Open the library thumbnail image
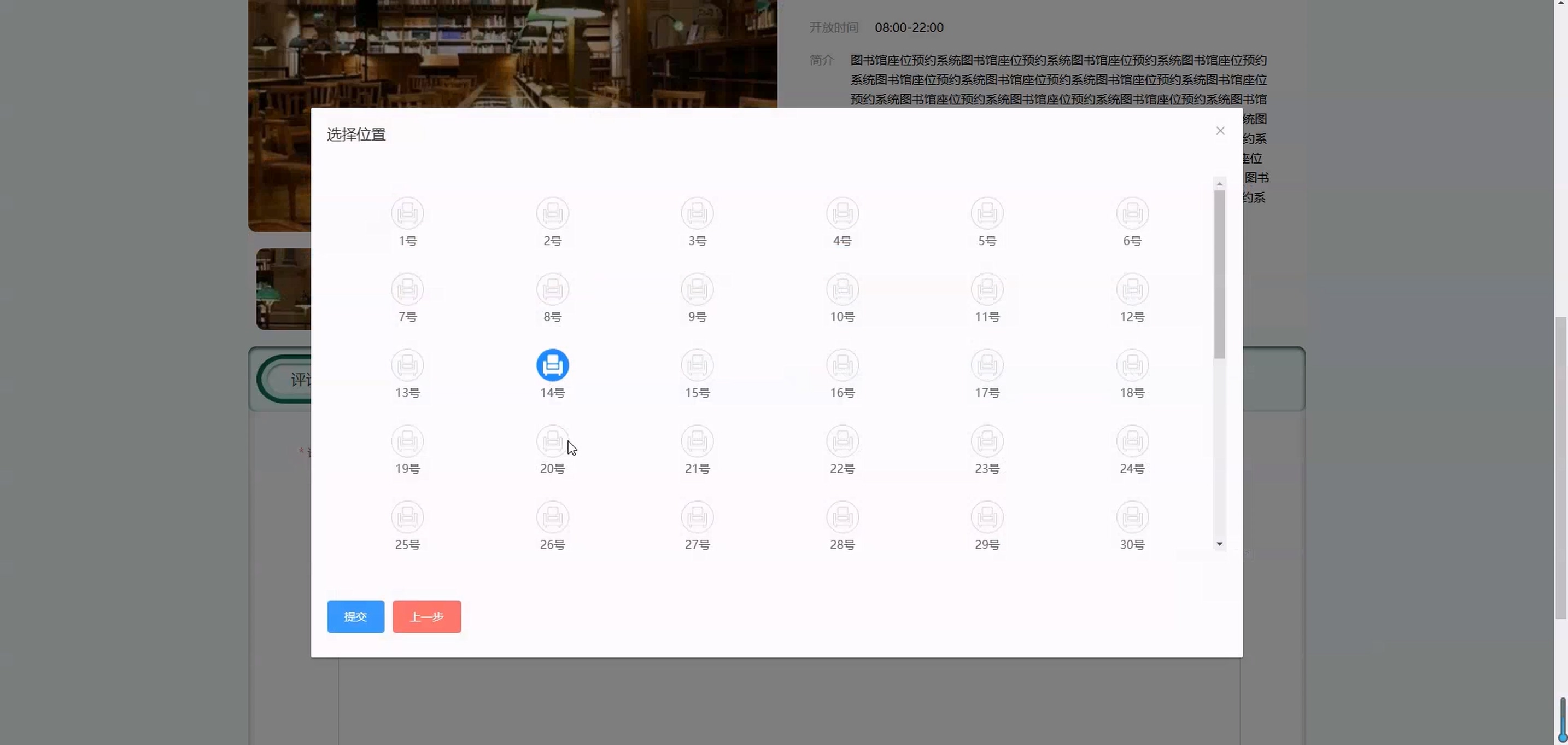Image resolution: width=1568 pixels, height=745 pixels. click(283, 289)
